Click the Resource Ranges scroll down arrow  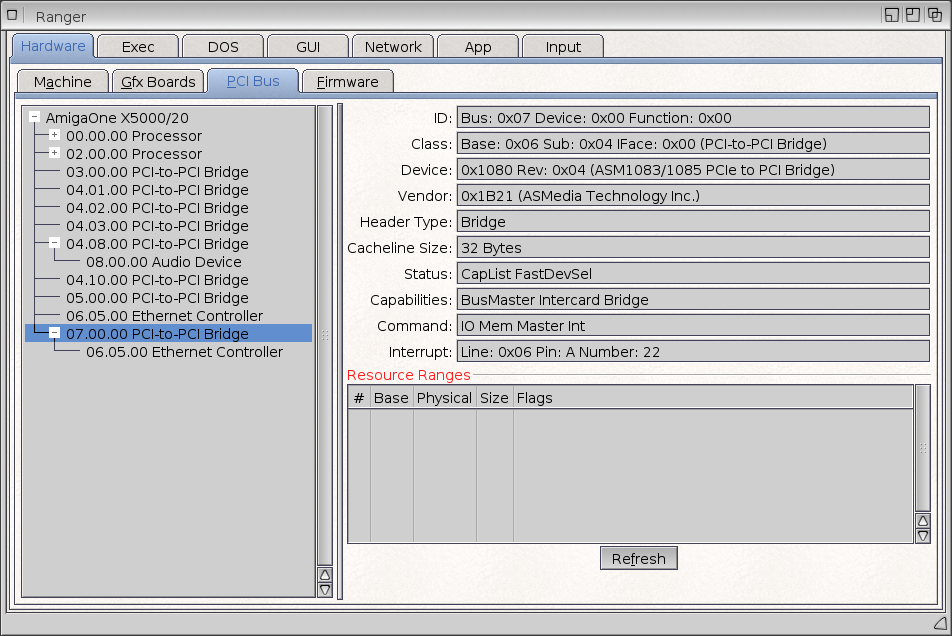[923, 536]
